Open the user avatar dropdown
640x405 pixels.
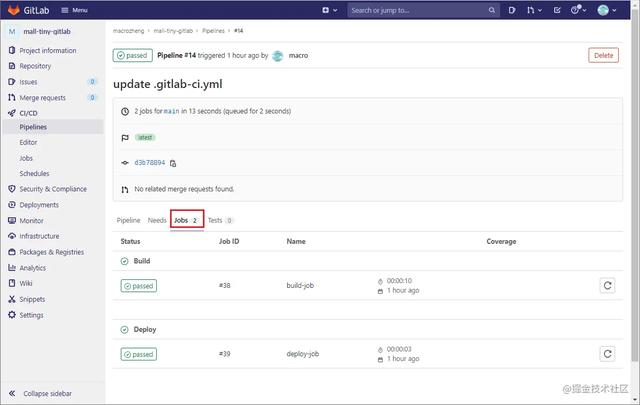[607, 10]
